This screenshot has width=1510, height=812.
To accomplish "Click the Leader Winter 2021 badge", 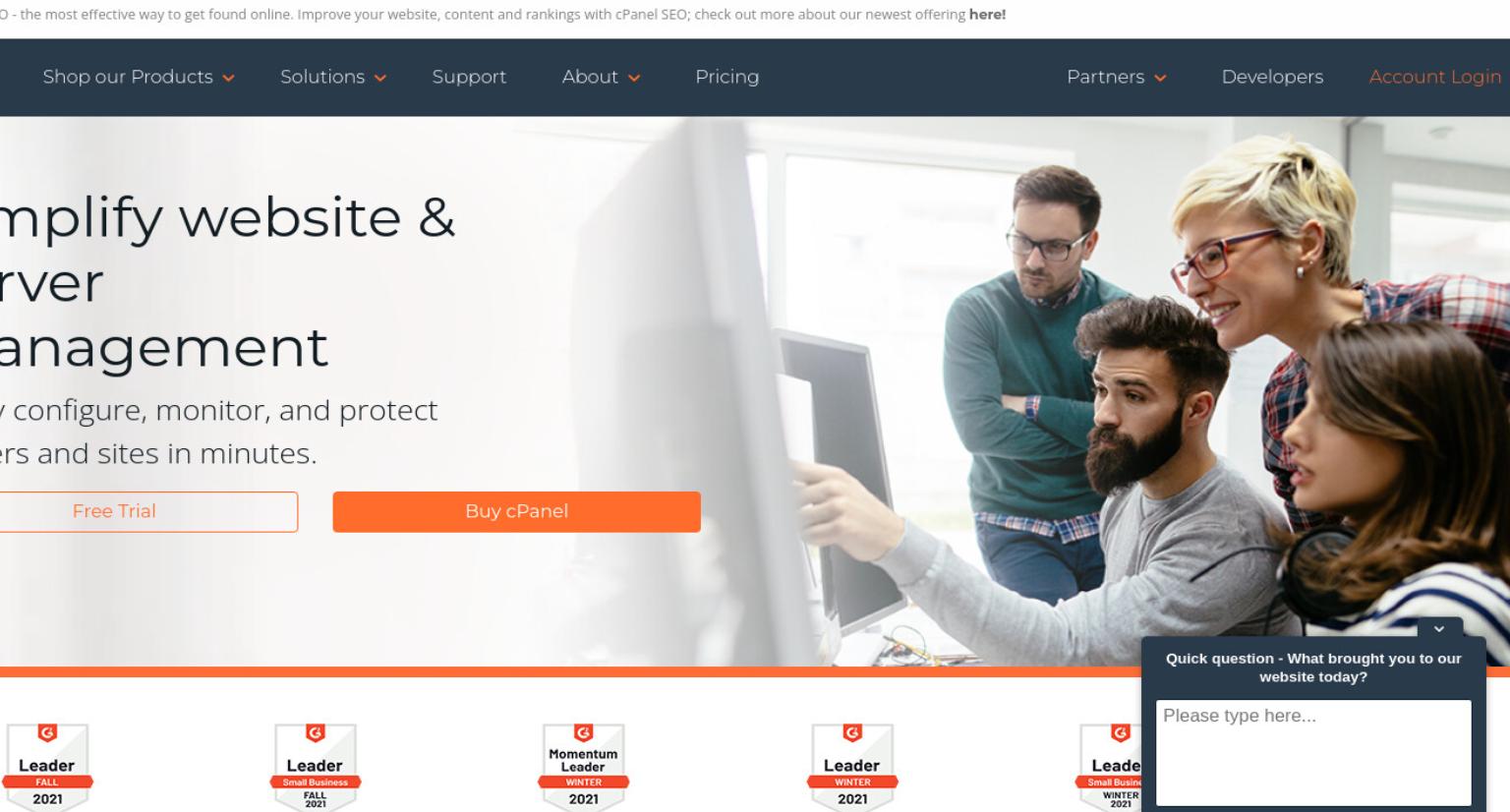I will pos(851,767).
